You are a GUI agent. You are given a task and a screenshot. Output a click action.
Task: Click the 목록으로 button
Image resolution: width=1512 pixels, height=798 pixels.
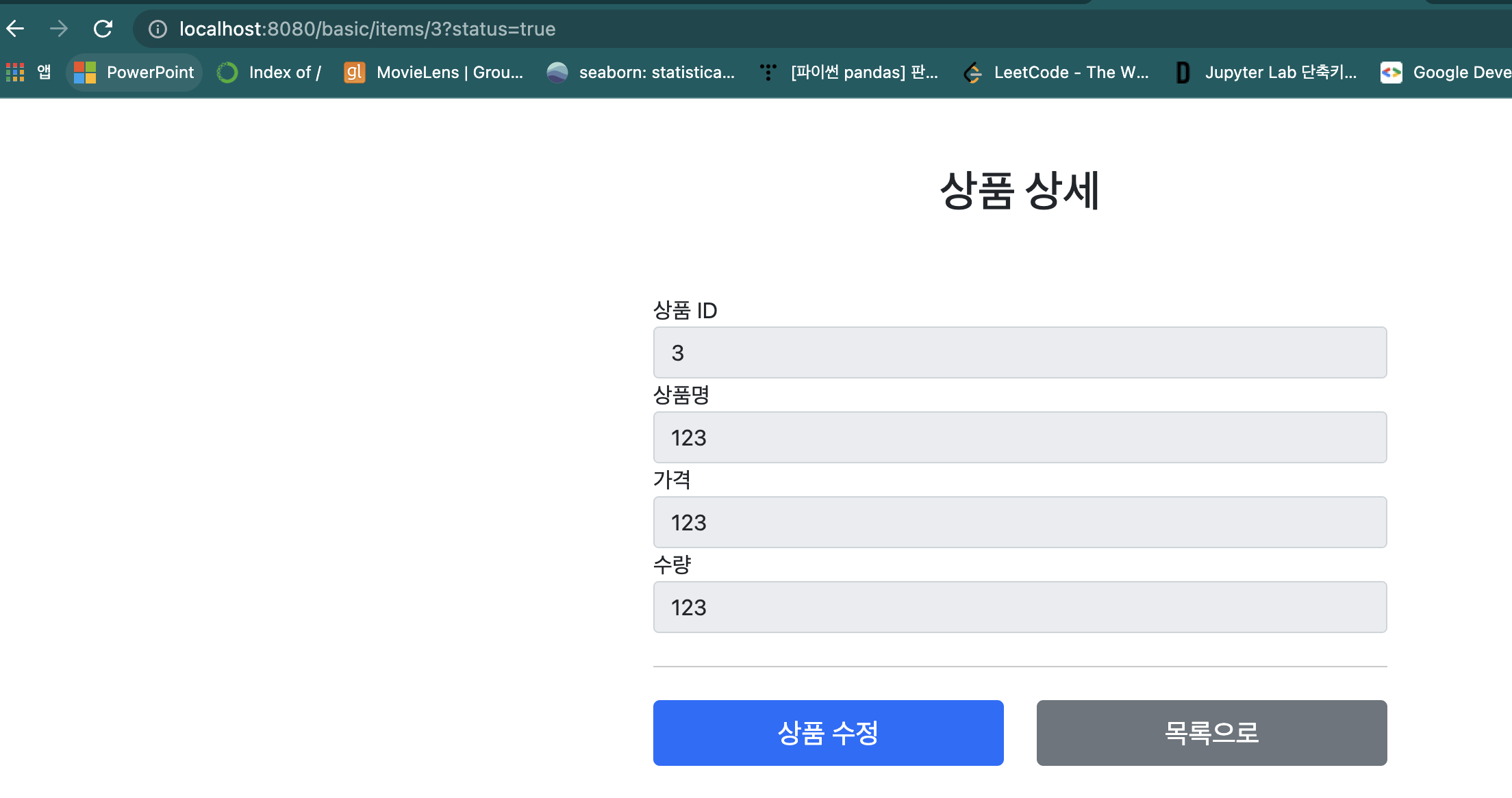[1211, 732]
